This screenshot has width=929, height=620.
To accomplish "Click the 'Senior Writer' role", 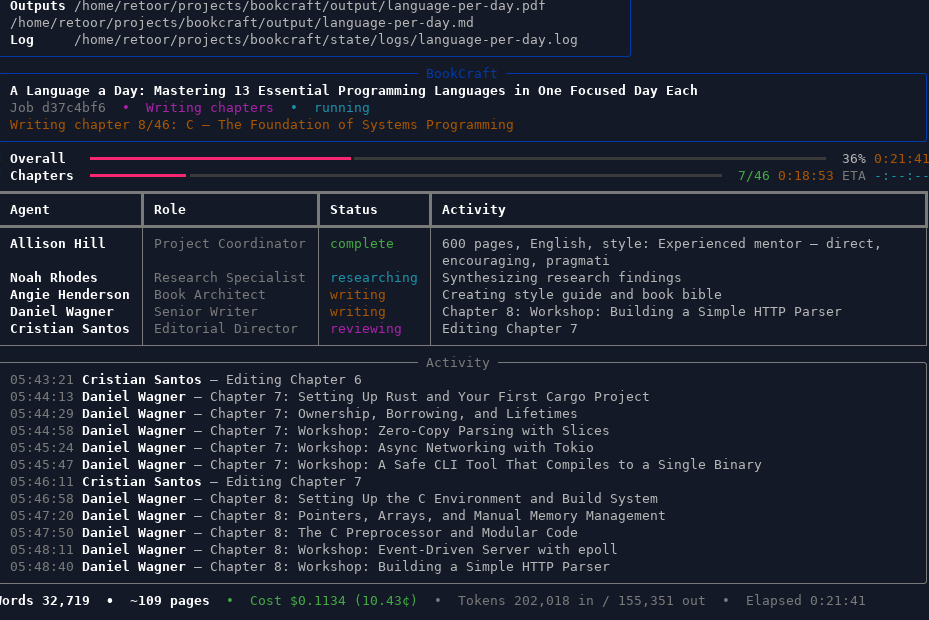I will pos(206,312).
